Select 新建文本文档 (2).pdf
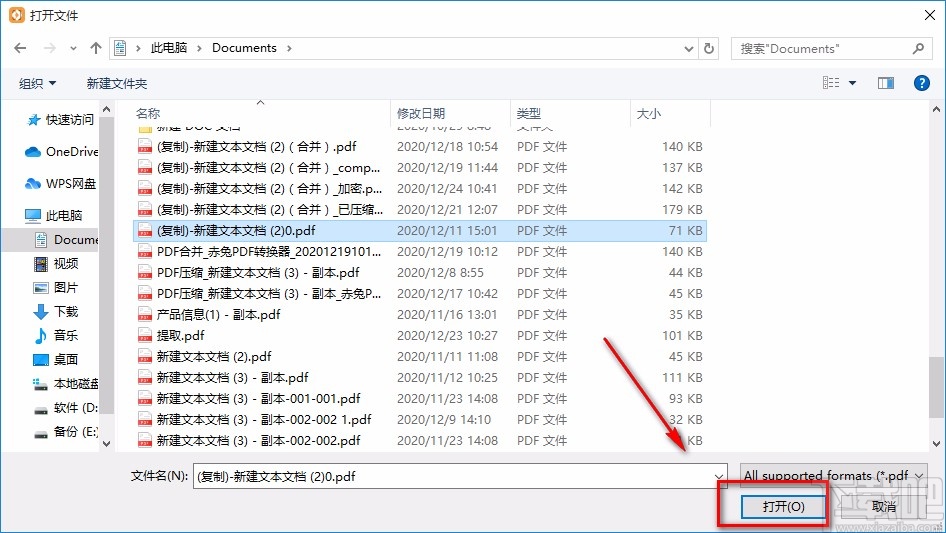The height and width of the screenshot is (533, 946). (420, 357)
